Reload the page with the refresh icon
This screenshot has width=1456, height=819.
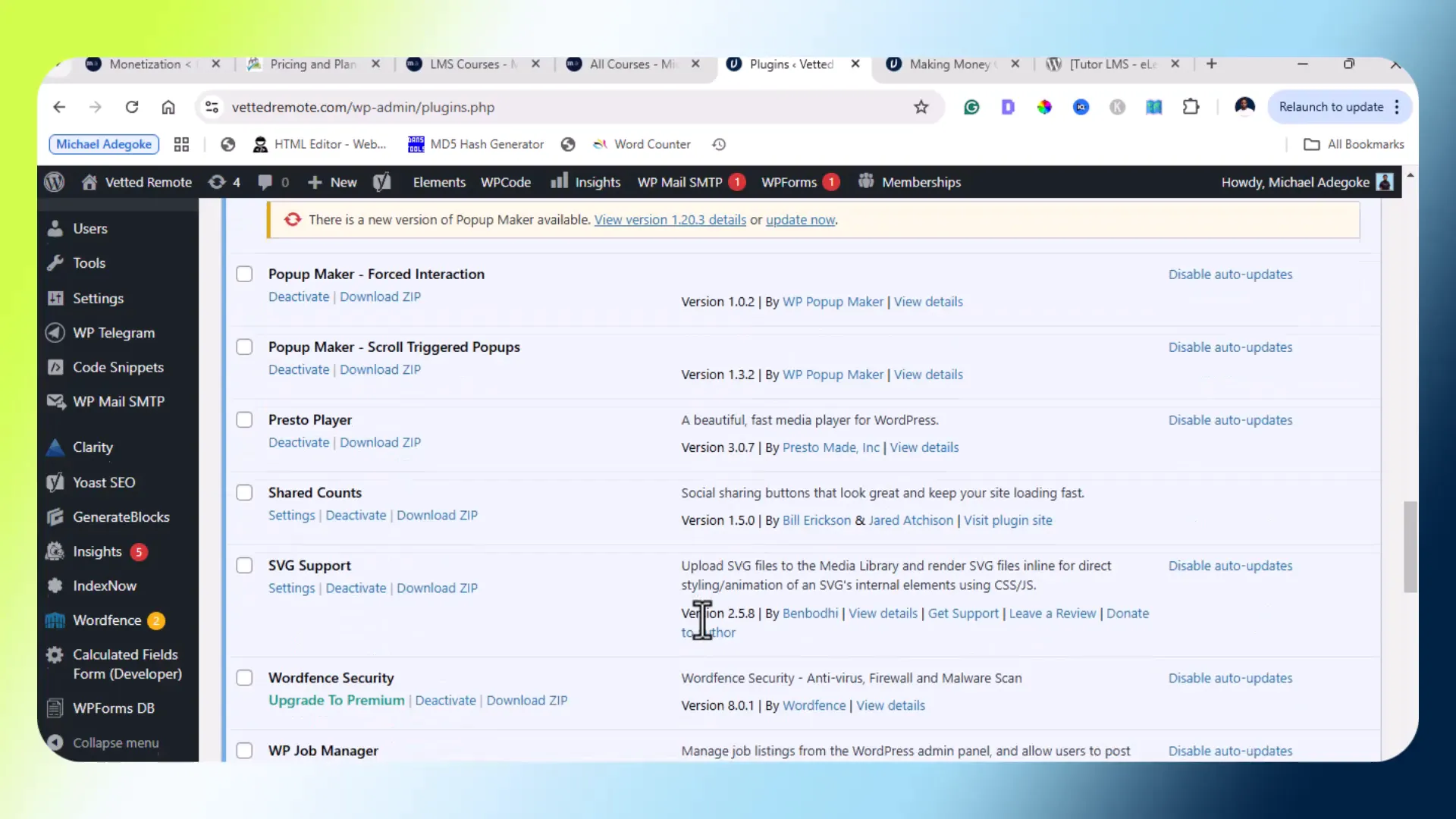coord(132,107)
